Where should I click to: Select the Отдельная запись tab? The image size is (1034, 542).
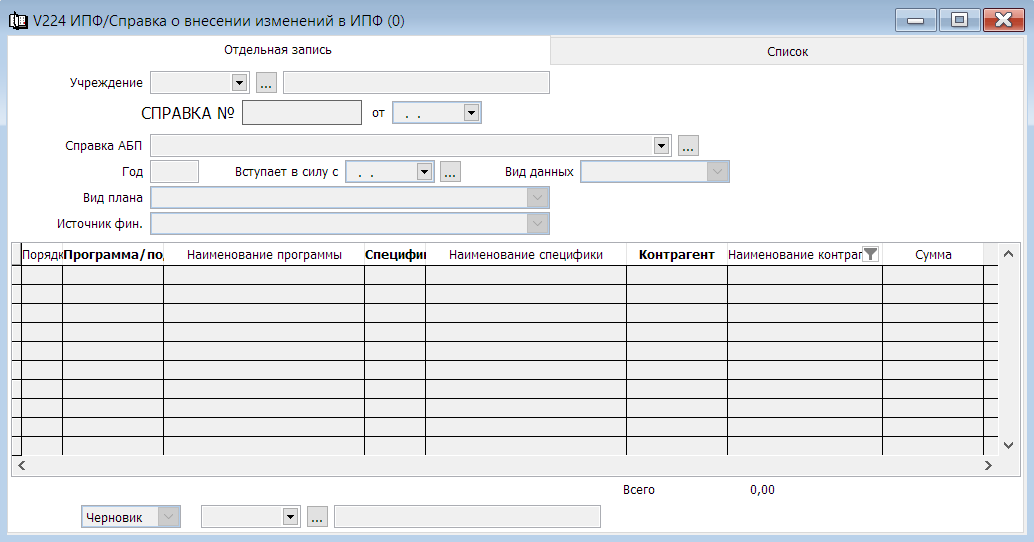coord(278,50)
